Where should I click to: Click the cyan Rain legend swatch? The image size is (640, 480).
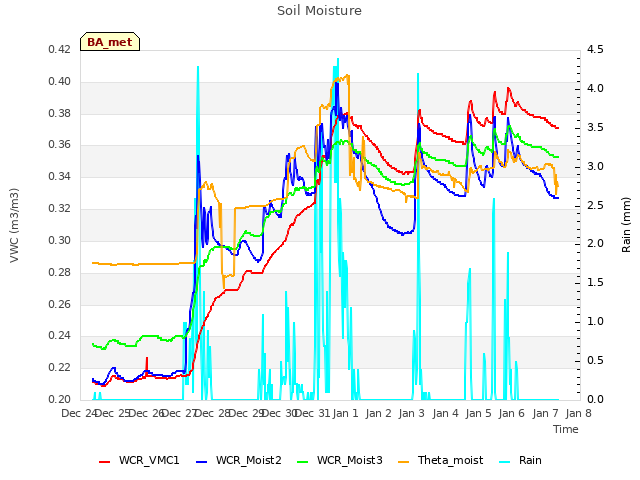505,462
